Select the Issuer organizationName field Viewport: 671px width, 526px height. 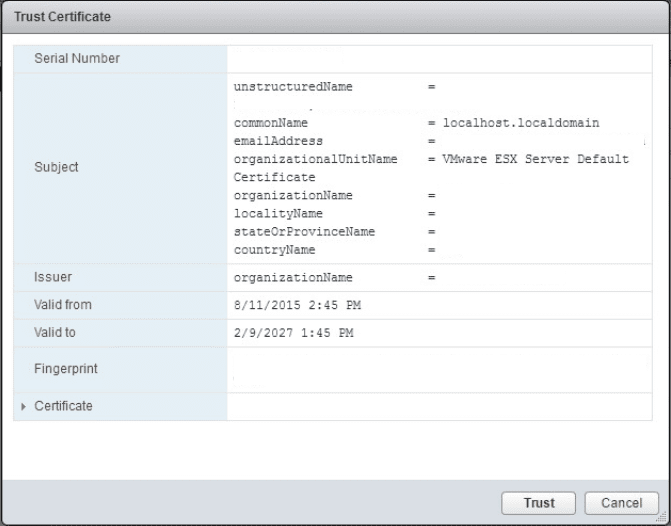[x=293, y=277]
